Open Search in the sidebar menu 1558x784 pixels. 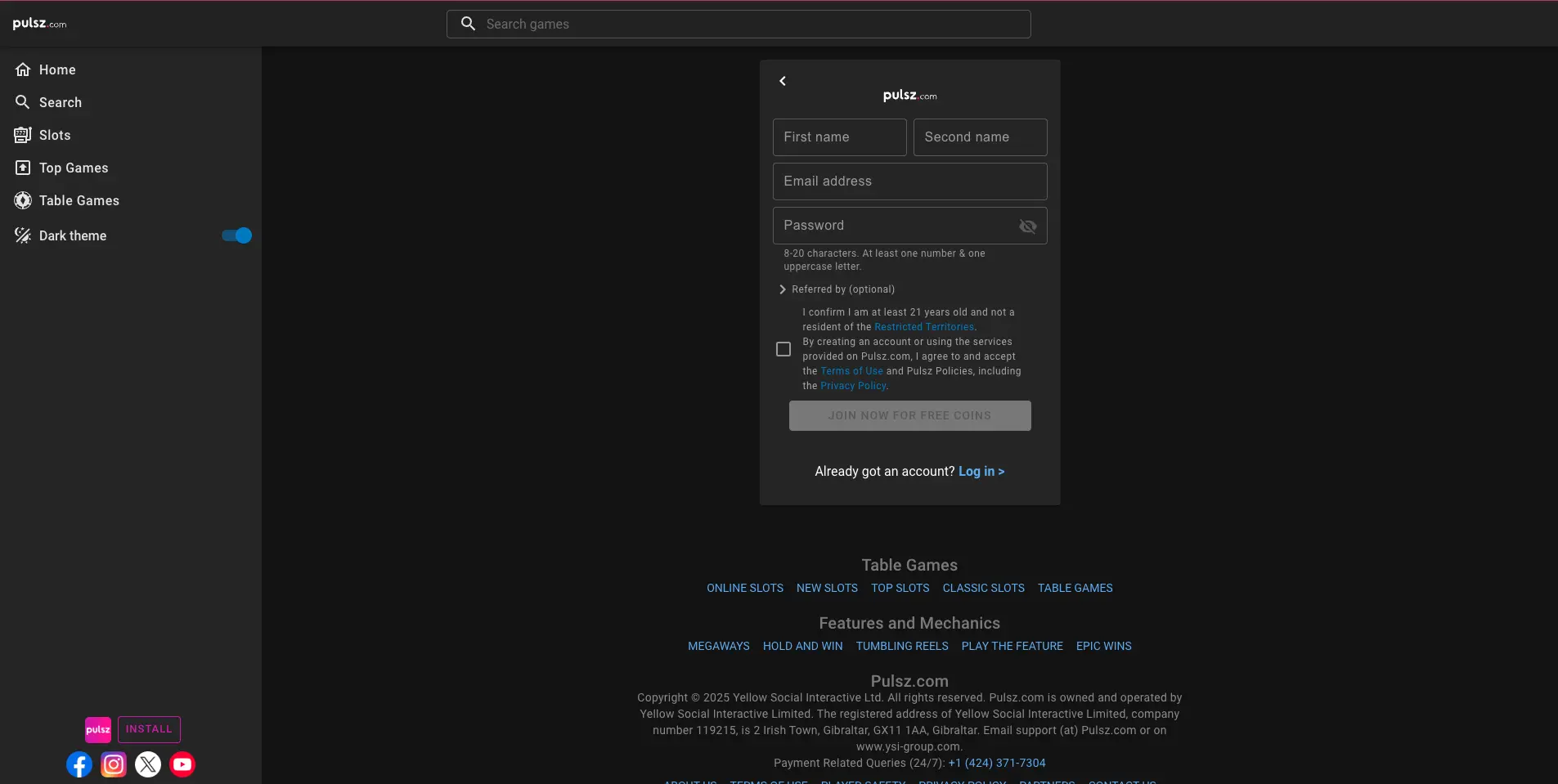coord(131,102)
